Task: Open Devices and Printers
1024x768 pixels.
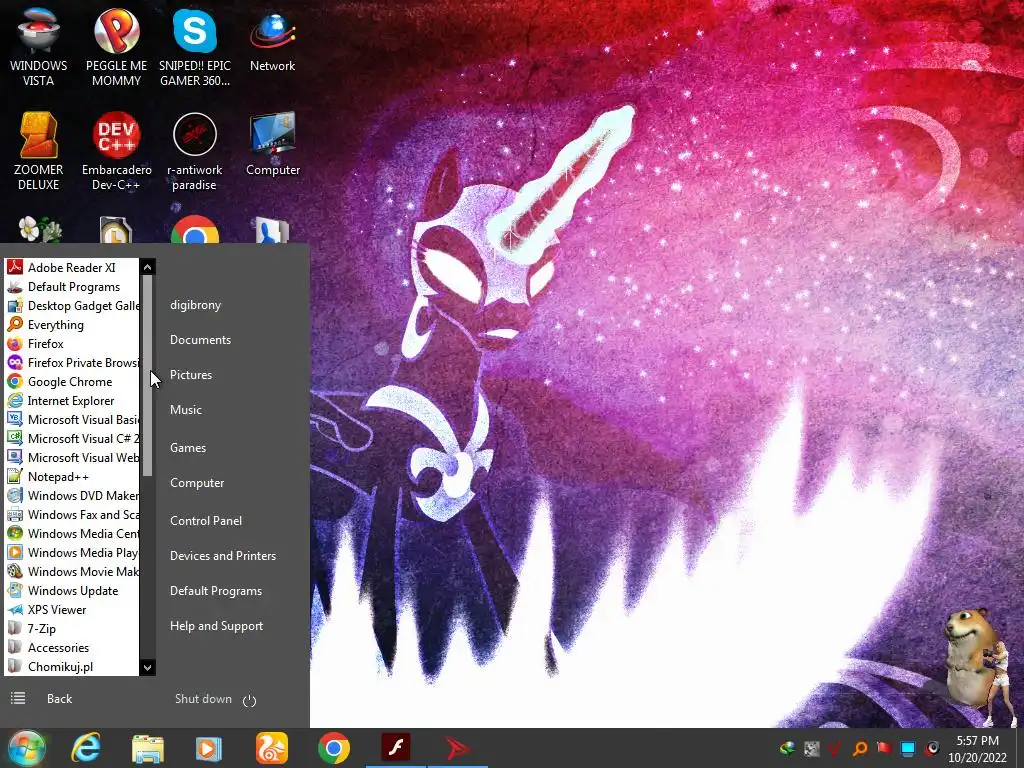Action: (223, 556)
